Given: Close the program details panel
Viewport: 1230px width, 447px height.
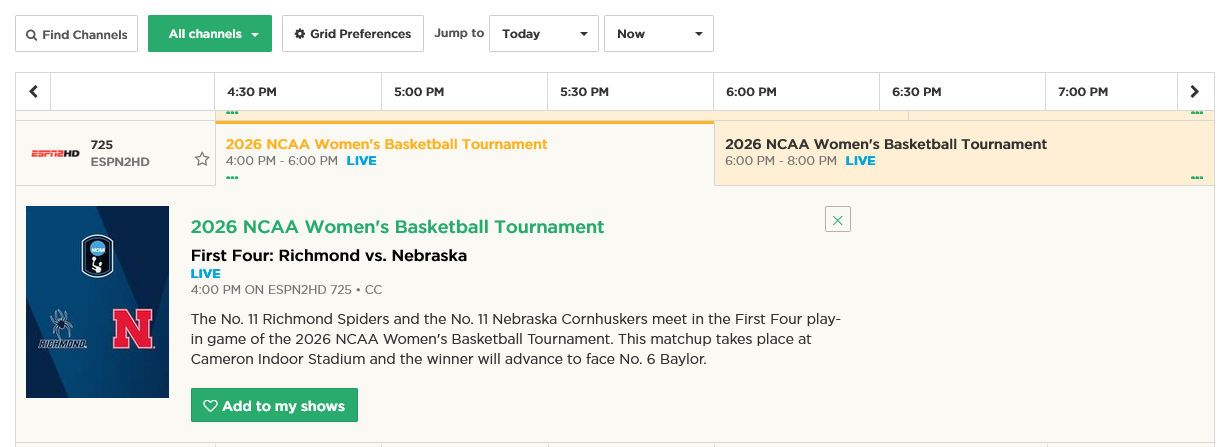Looking at the screenshot, I should [837, 219].
